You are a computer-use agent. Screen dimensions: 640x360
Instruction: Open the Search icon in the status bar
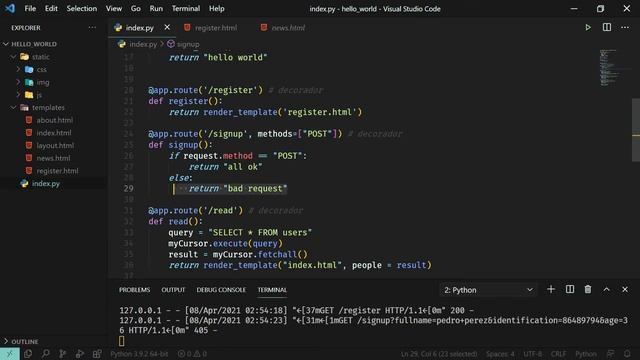[45, 354]
